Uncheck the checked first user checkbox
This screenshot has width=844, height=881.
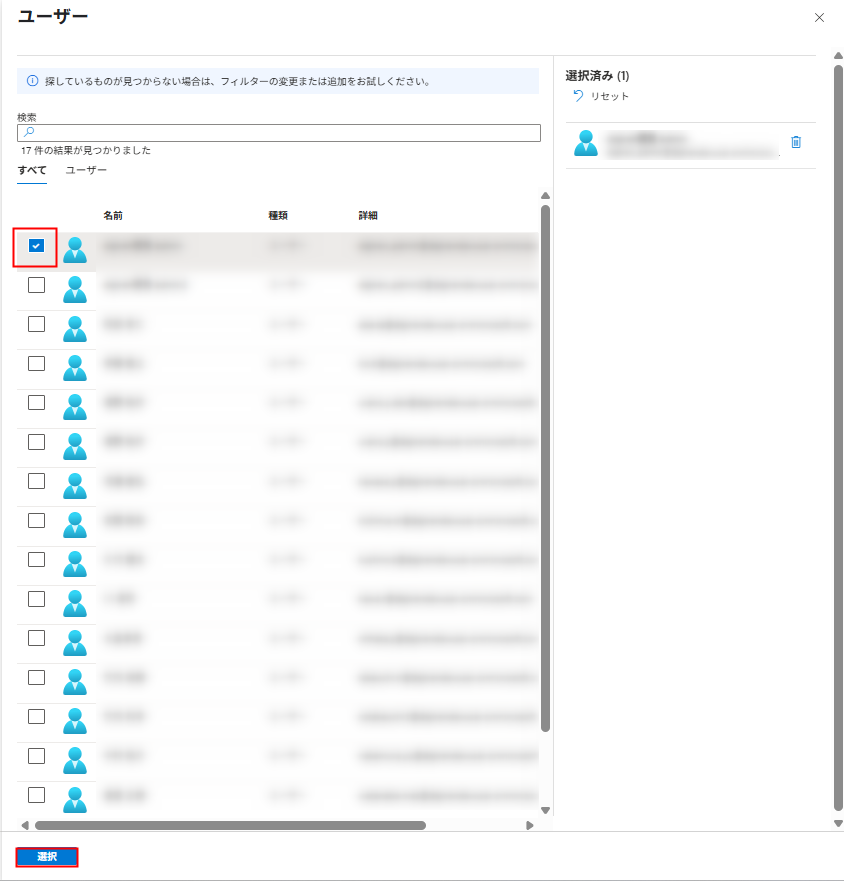click(37, 246)
